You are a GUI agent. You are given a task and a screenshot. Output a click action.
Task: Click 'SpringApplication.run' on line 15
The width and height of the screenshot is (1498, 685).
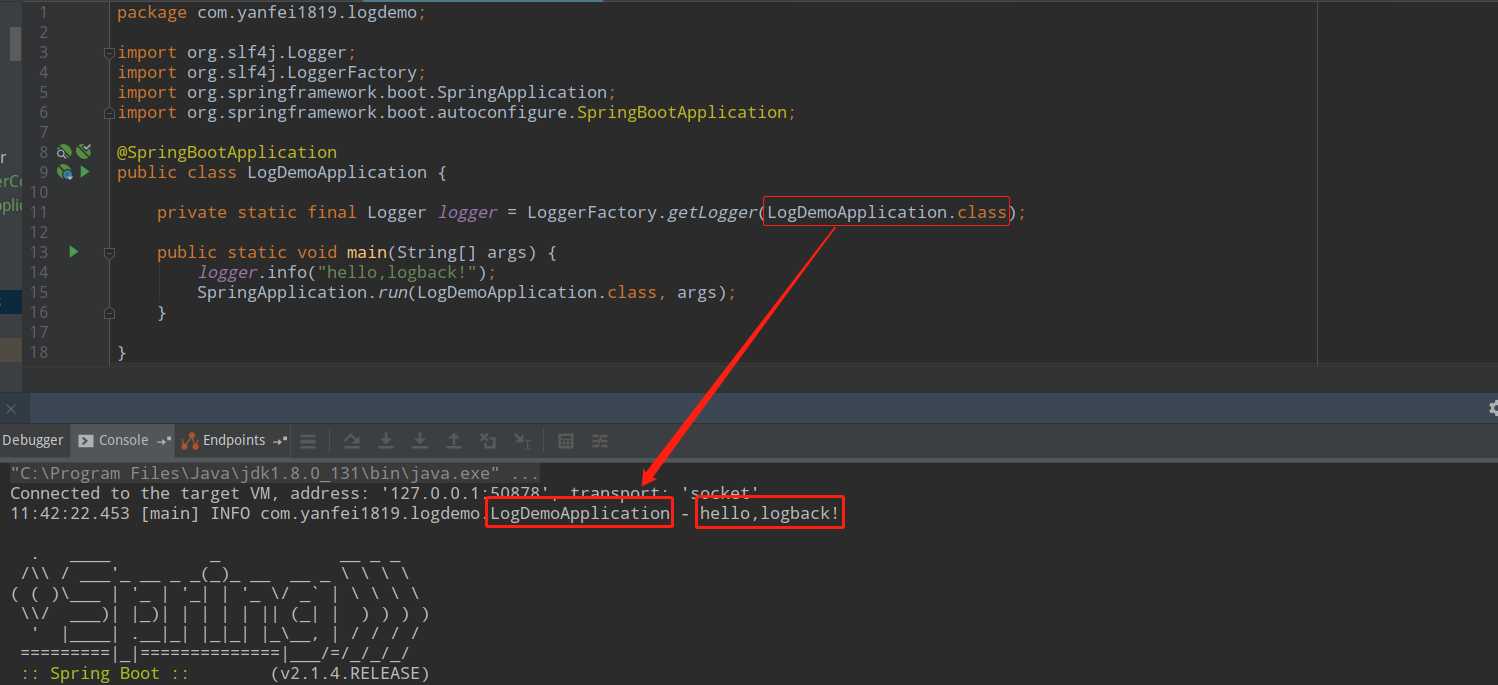click(302, 292)
